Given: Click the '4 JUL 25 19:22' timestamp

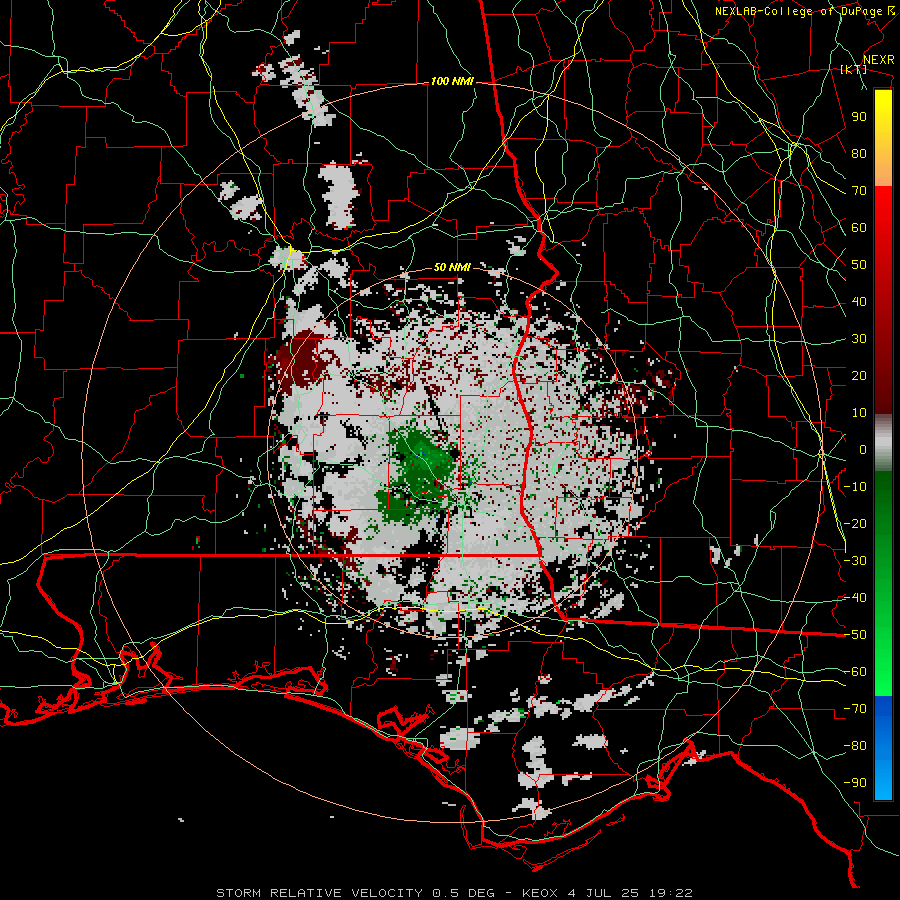Looking at the screenshot, I should click(630, 893).
